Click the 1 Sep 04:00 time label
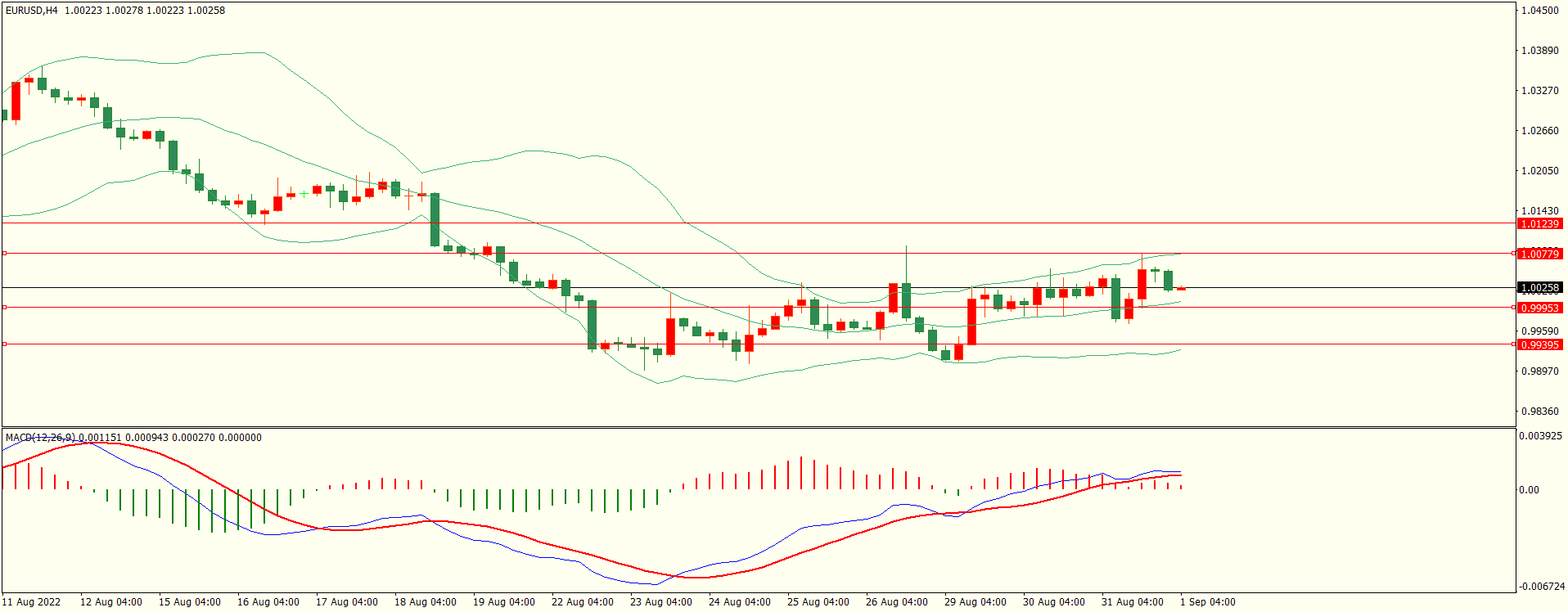Image resolution: width=1568 pixels, height=612 pixels. 1207,602
